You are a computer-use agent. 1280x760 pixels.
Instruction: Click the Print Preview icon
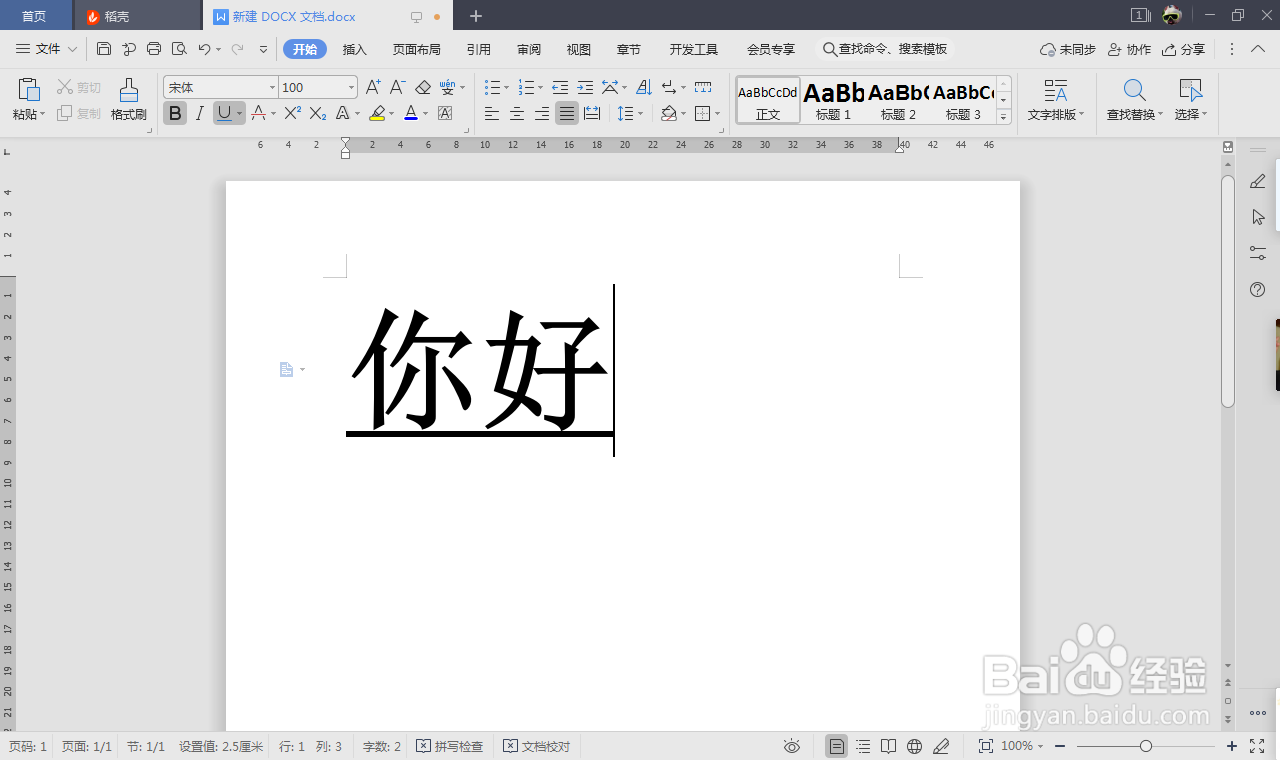(x=179, y=48)
